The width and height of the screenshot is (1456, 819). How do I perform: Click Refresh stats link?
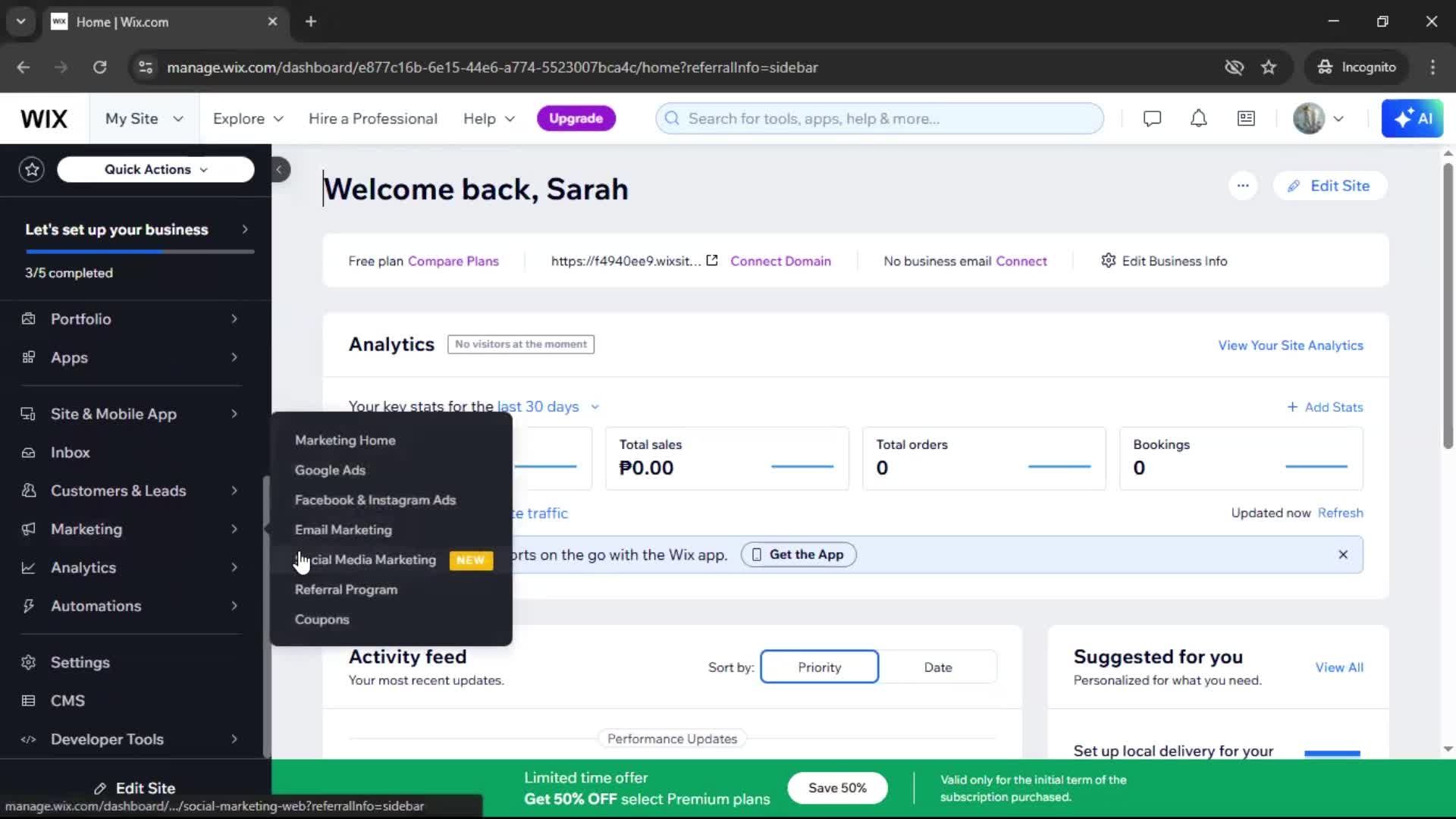[x=1340, y=513]
